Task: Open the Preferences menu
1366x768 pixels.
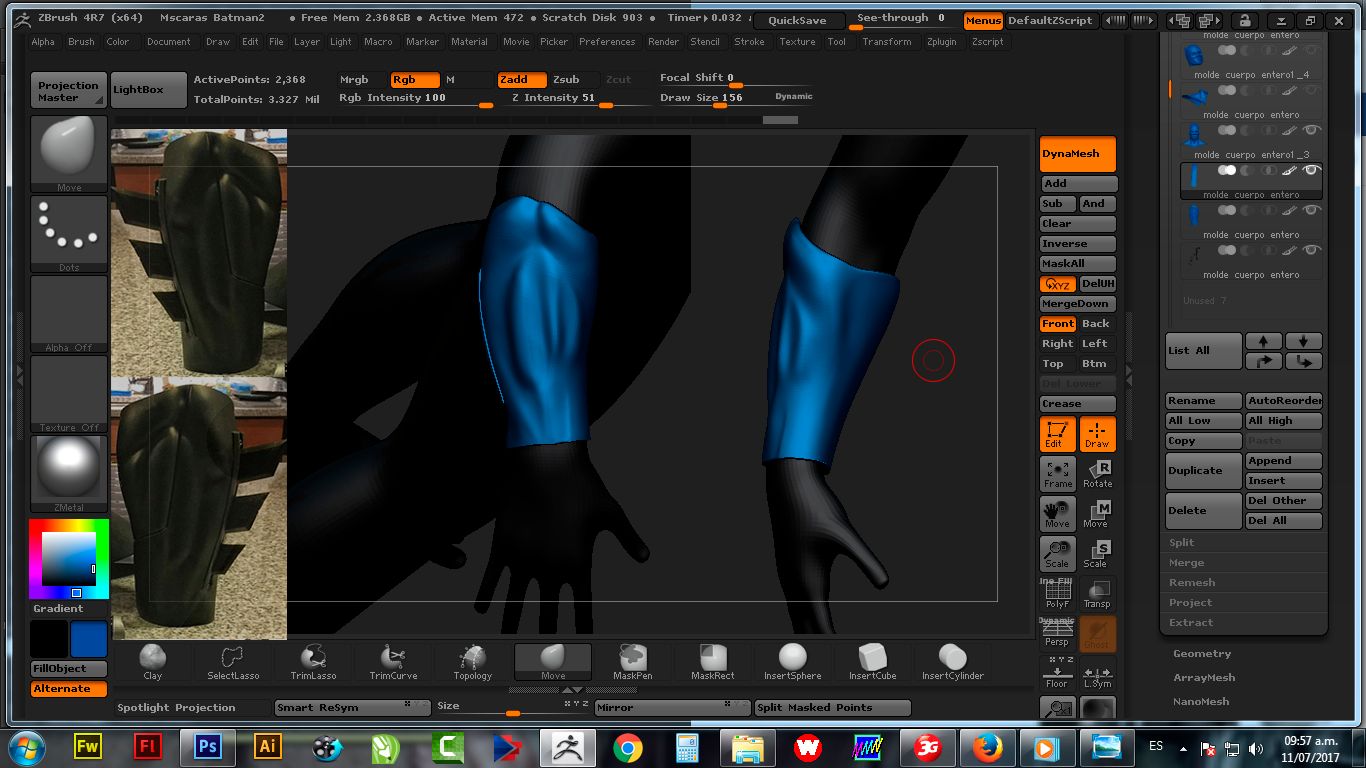Action: click(x=607, y=42)
